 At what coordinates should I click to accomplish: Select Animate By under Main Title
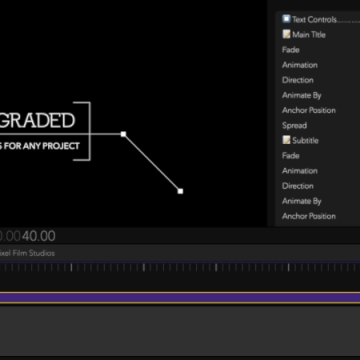pos(302,95)
